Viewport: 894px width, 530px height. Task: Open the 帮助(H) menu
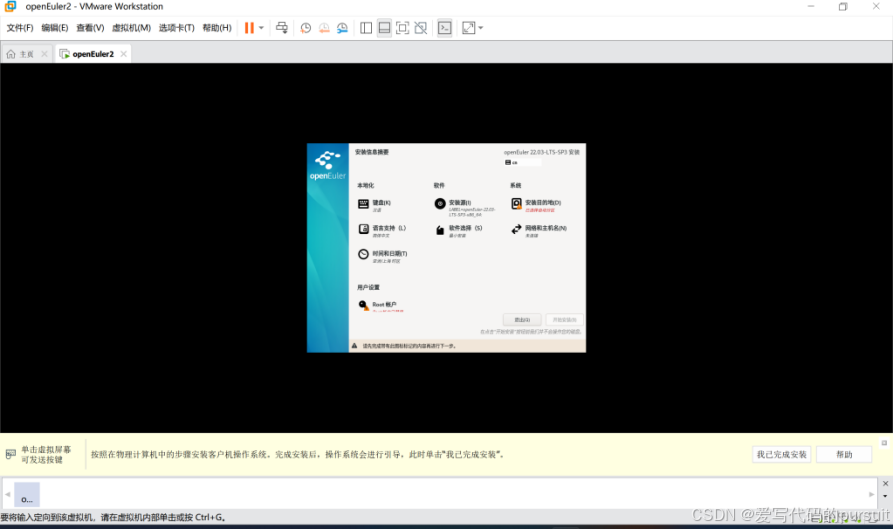click(217, 28)
